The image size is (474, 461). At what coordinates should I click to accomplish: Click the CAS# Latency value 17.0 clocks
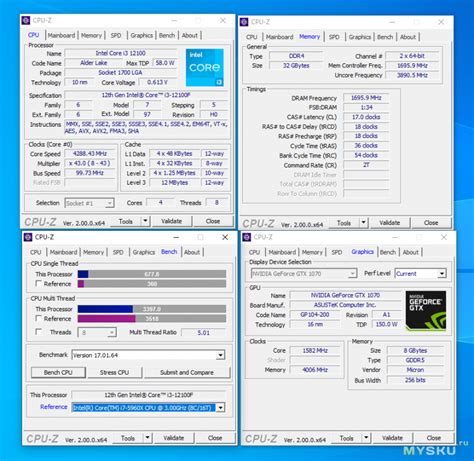[366, 117]
